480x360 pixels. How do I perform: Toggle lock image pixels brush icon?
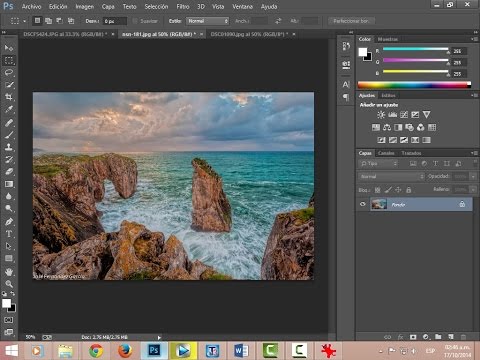[x=388, y=190]
